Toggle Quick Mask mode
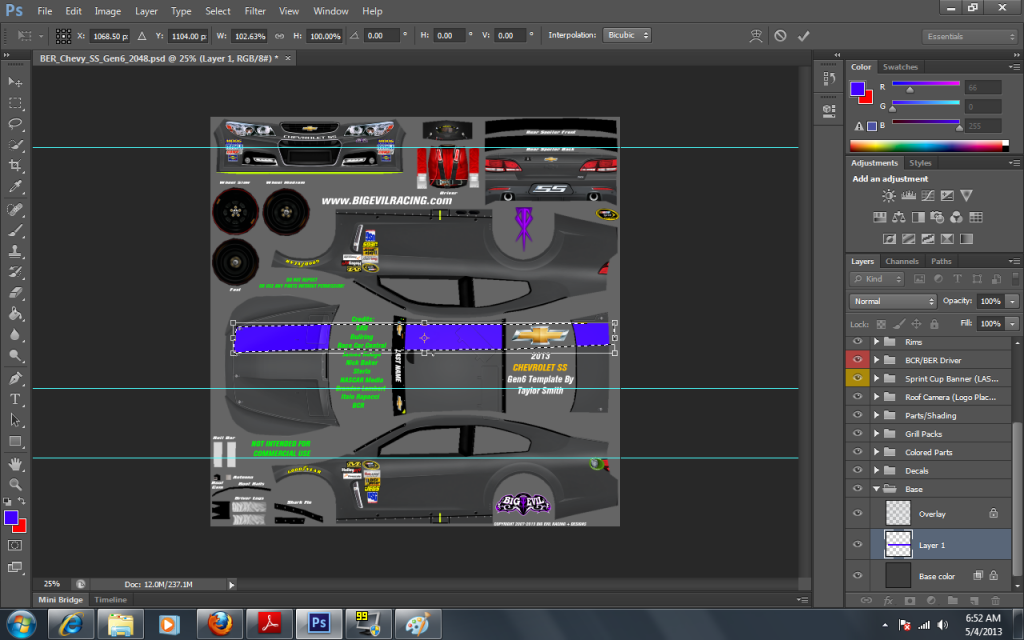This screenshot has width=1024, height=640. [x=15, y=545]
